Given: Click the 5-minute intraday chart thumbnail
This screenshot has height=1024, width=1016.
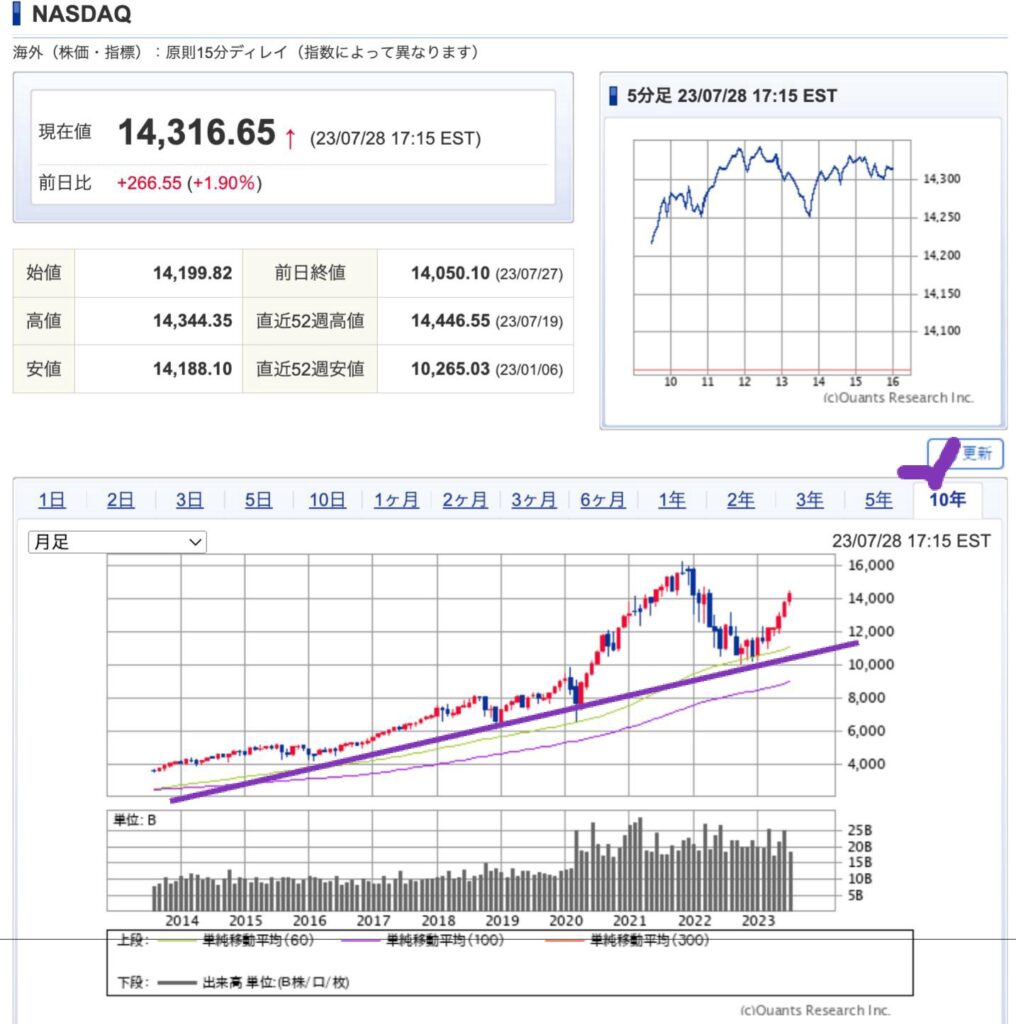Looking at the screenshot, I should click(x=772, y=257).
